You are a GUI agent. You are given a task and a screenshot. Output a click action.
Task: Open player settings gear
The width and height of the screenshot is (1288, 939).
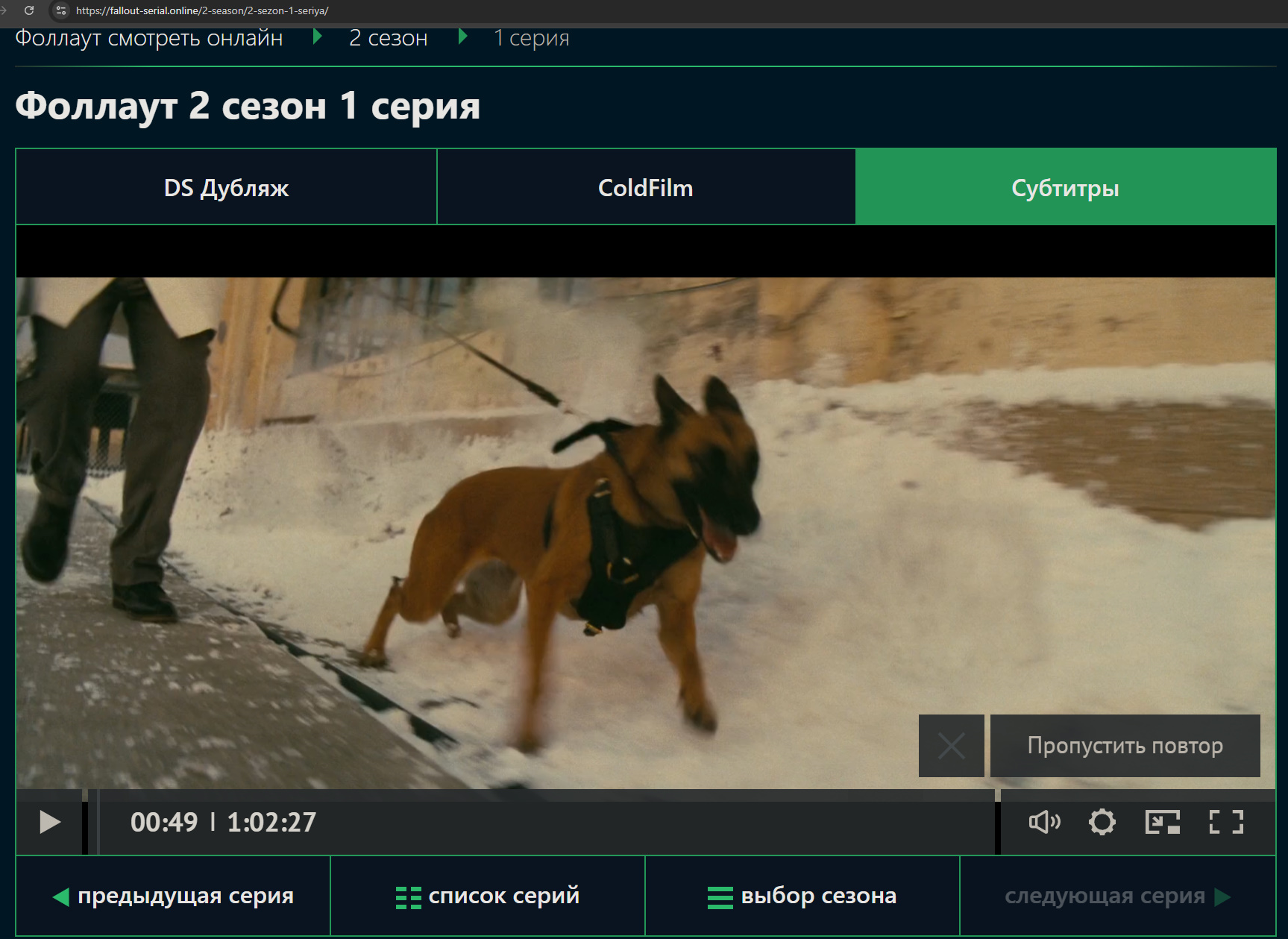(x=1102, y=822)
